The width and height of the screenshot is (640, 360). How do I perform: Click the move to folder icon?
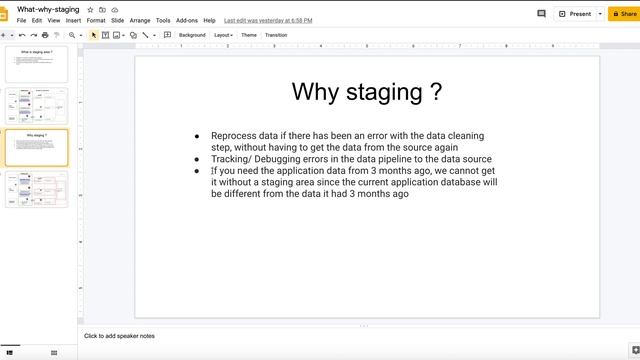click(x=102, y=10)
